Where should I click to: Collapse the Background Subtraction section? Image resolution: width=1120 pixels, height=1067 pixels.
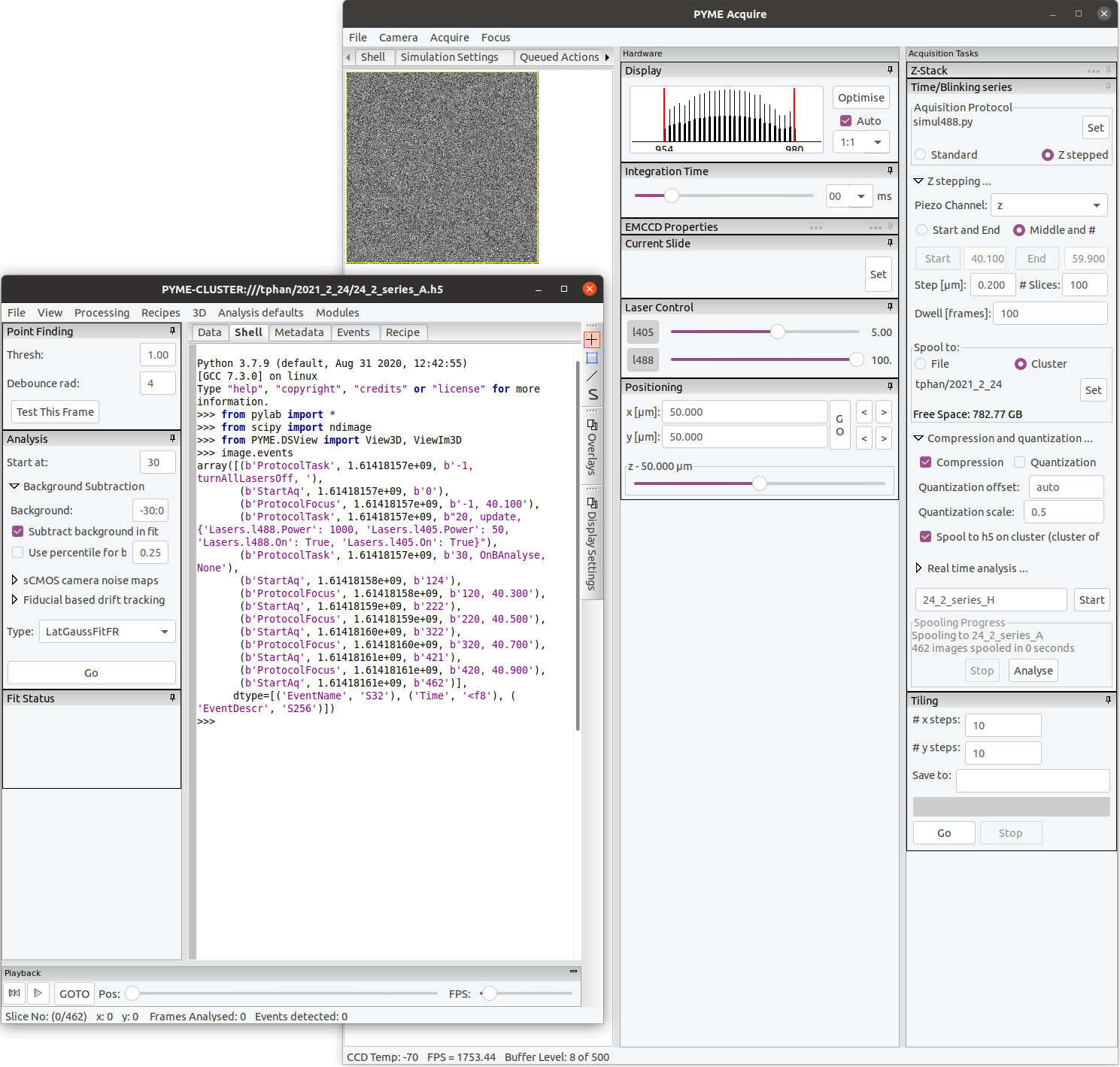point(14,486)
